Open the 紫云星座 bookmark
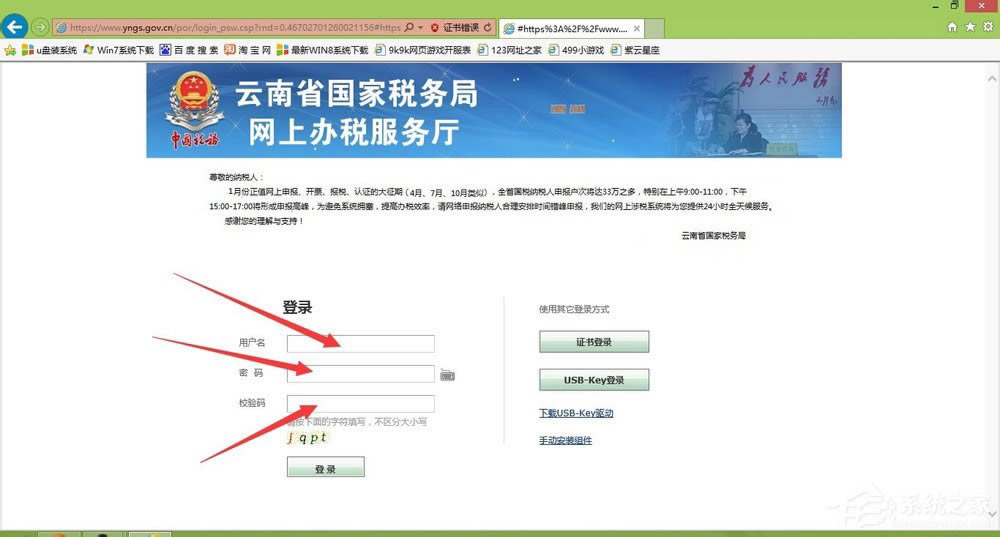This screenshot has height=537, width=1000. (x=635, y=50)
